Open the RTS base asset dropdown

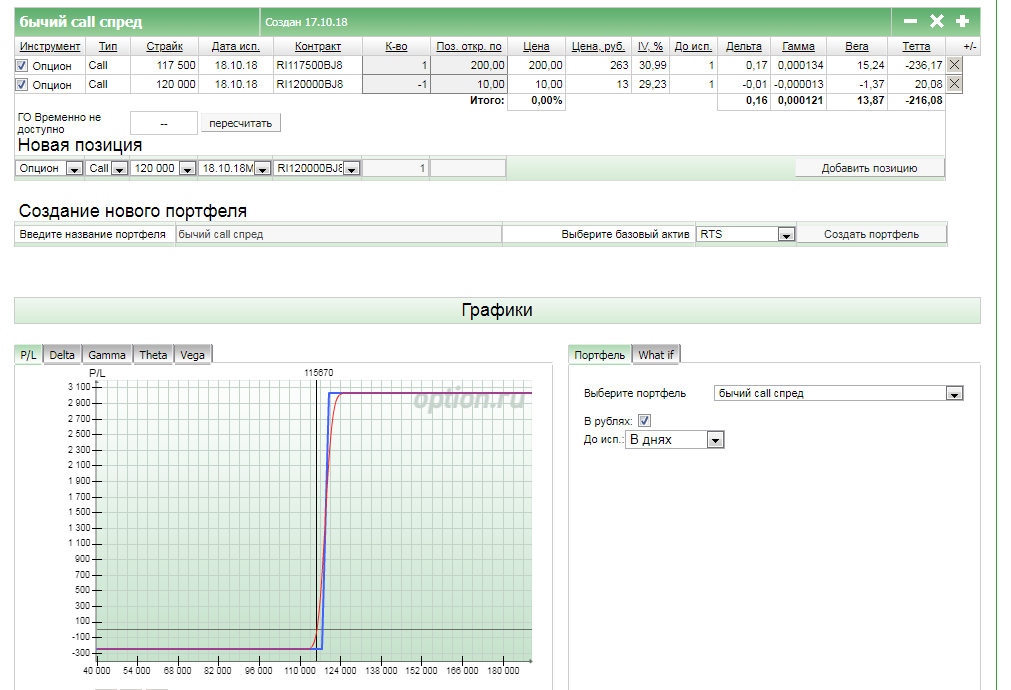[x=786, y=235]
